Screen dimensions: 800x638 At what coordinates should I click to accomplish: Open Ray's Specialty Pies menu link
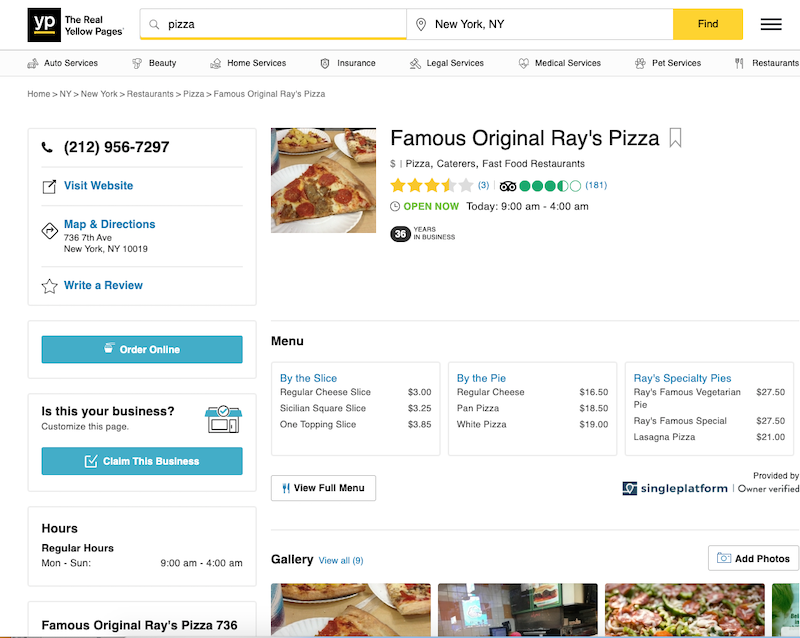tap(682, 378)
